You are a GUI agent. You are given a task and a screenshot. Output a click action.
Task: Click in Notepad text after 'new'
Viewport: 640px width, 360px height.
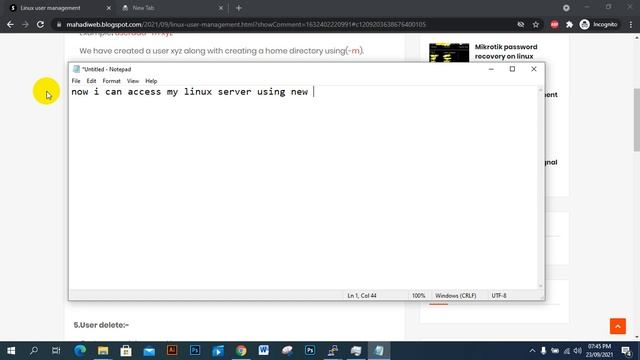coord(313,92)
